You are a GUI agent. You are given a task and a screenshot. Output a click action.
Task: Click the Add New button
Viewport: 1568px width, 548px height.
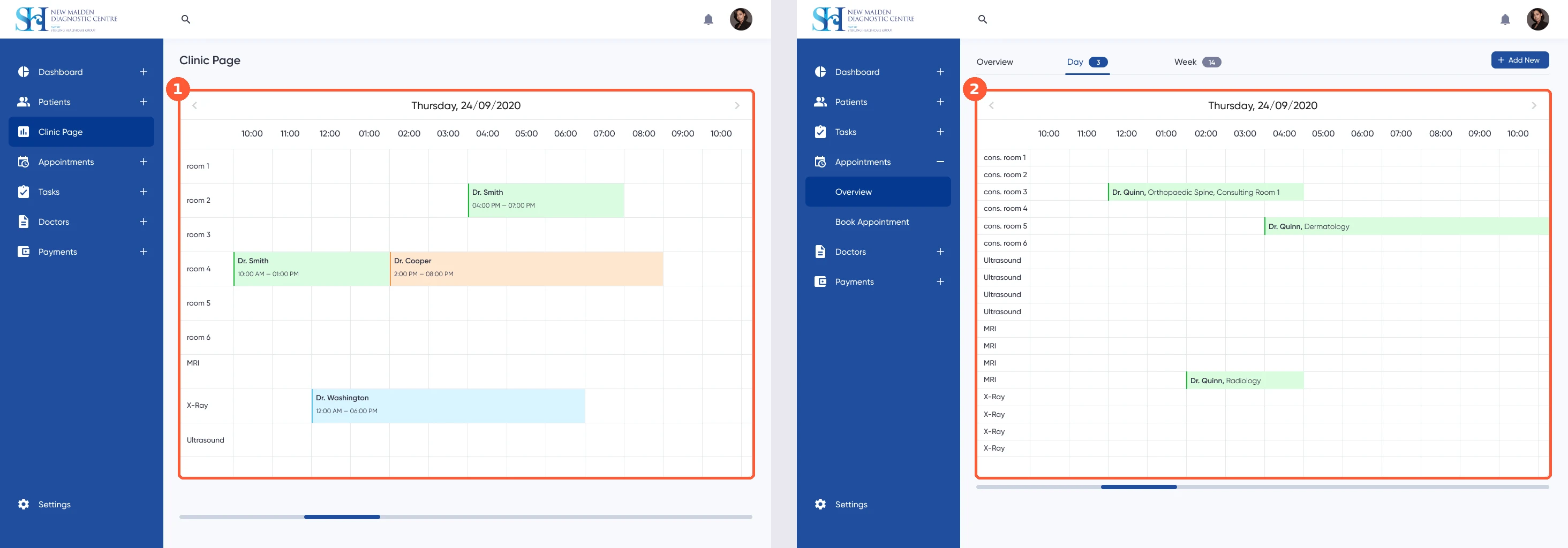click(x=1519, y=59)
